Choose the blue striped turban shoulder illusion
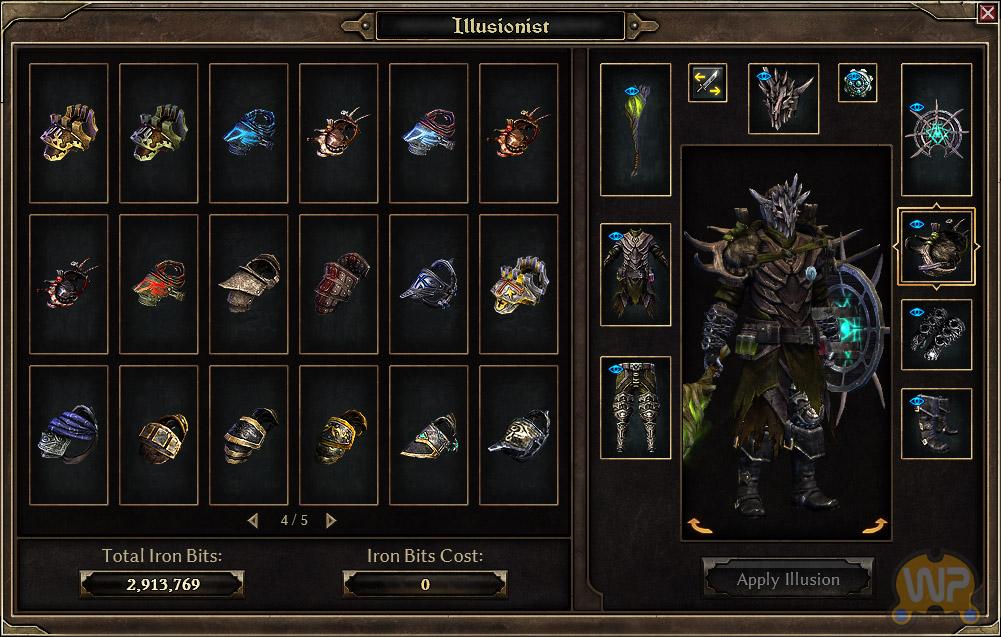Image resolution: width=1001 pixels, height=637 pixels. (x=69, y=435)
